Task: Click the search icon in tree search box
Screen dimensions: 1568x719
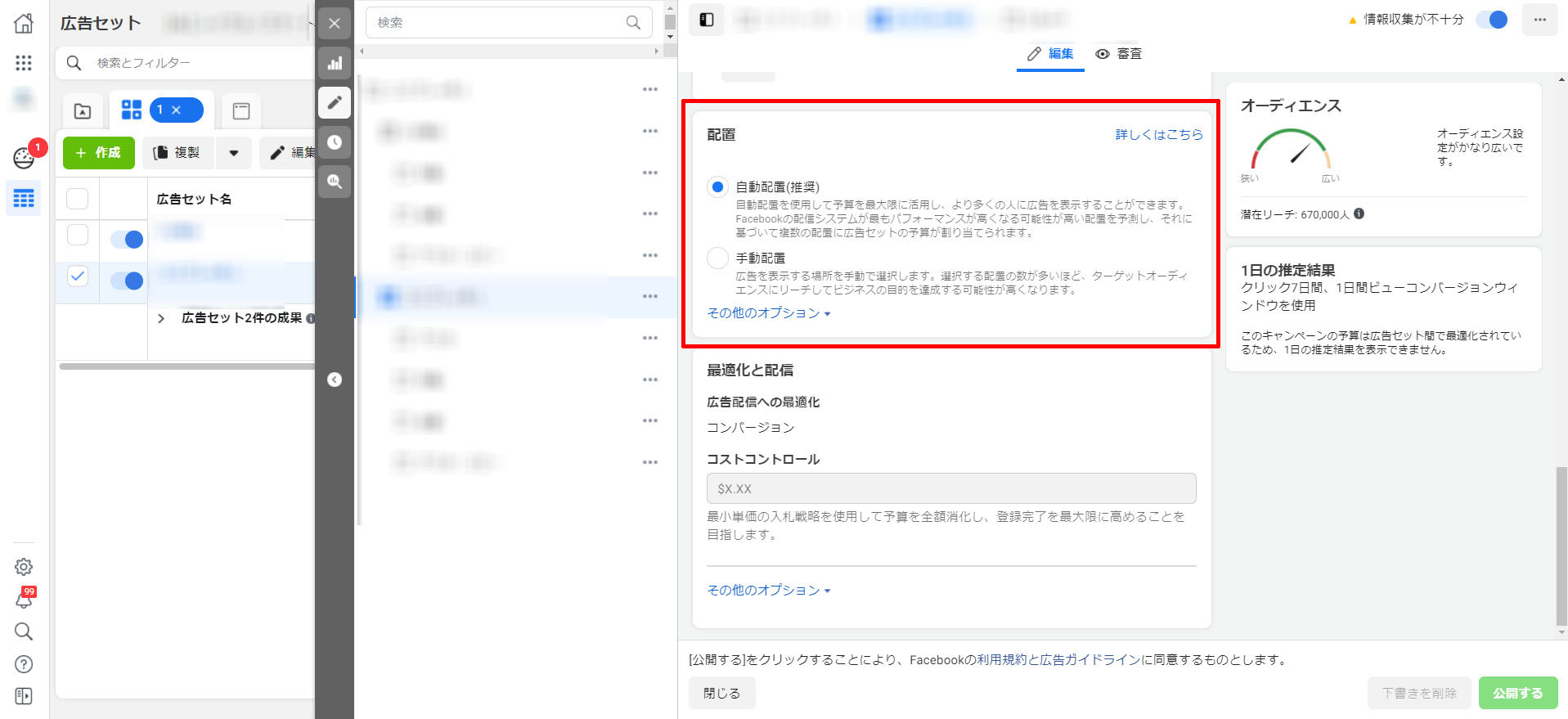Action: click(x=633, y=23)
